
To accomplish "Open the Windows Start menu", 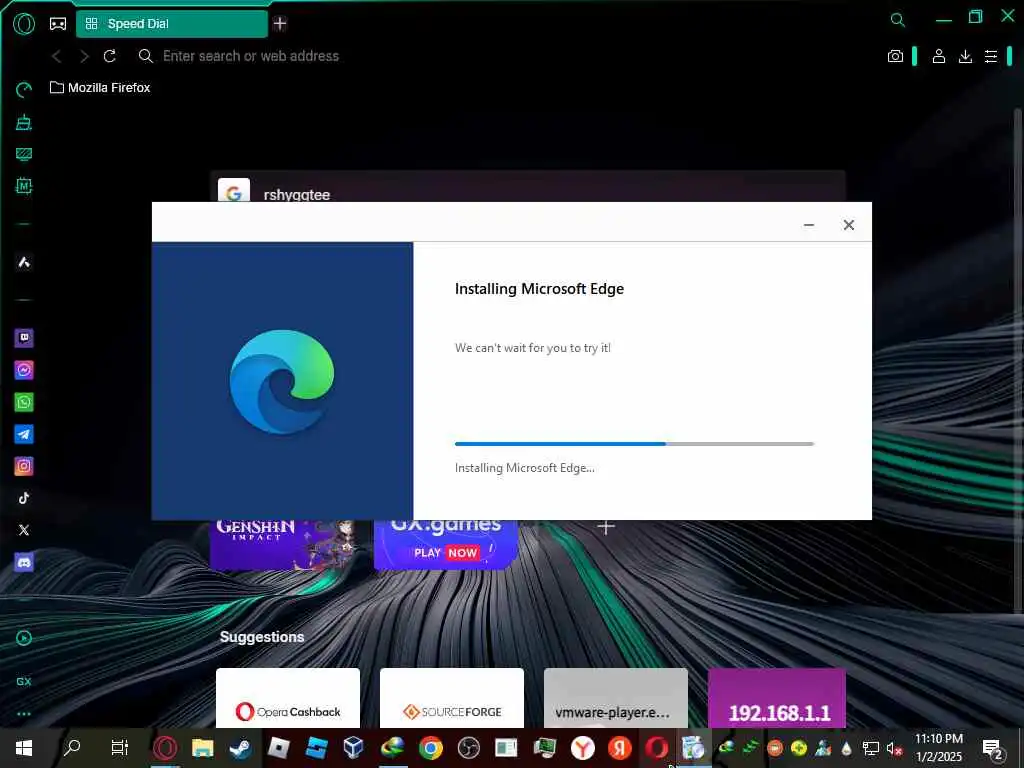I will pos(24,748).
